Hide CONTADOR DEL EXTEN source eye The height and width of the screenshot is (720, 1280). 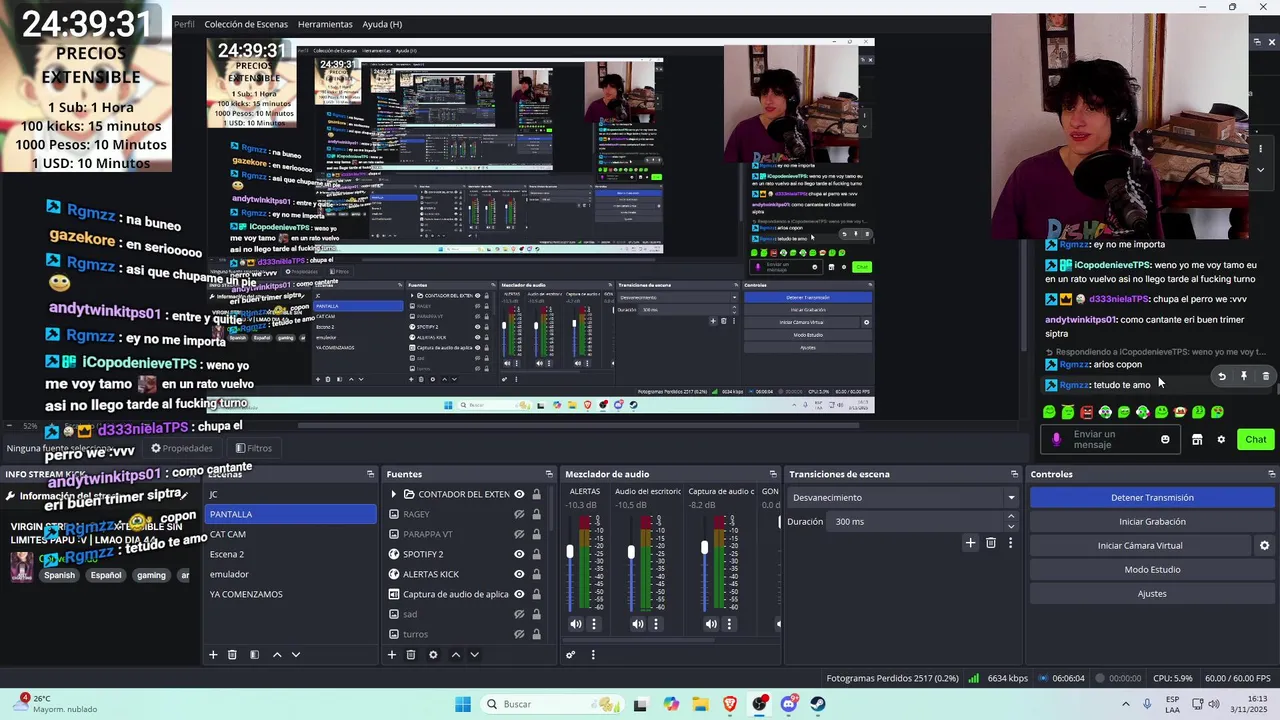tap(519, 494)
